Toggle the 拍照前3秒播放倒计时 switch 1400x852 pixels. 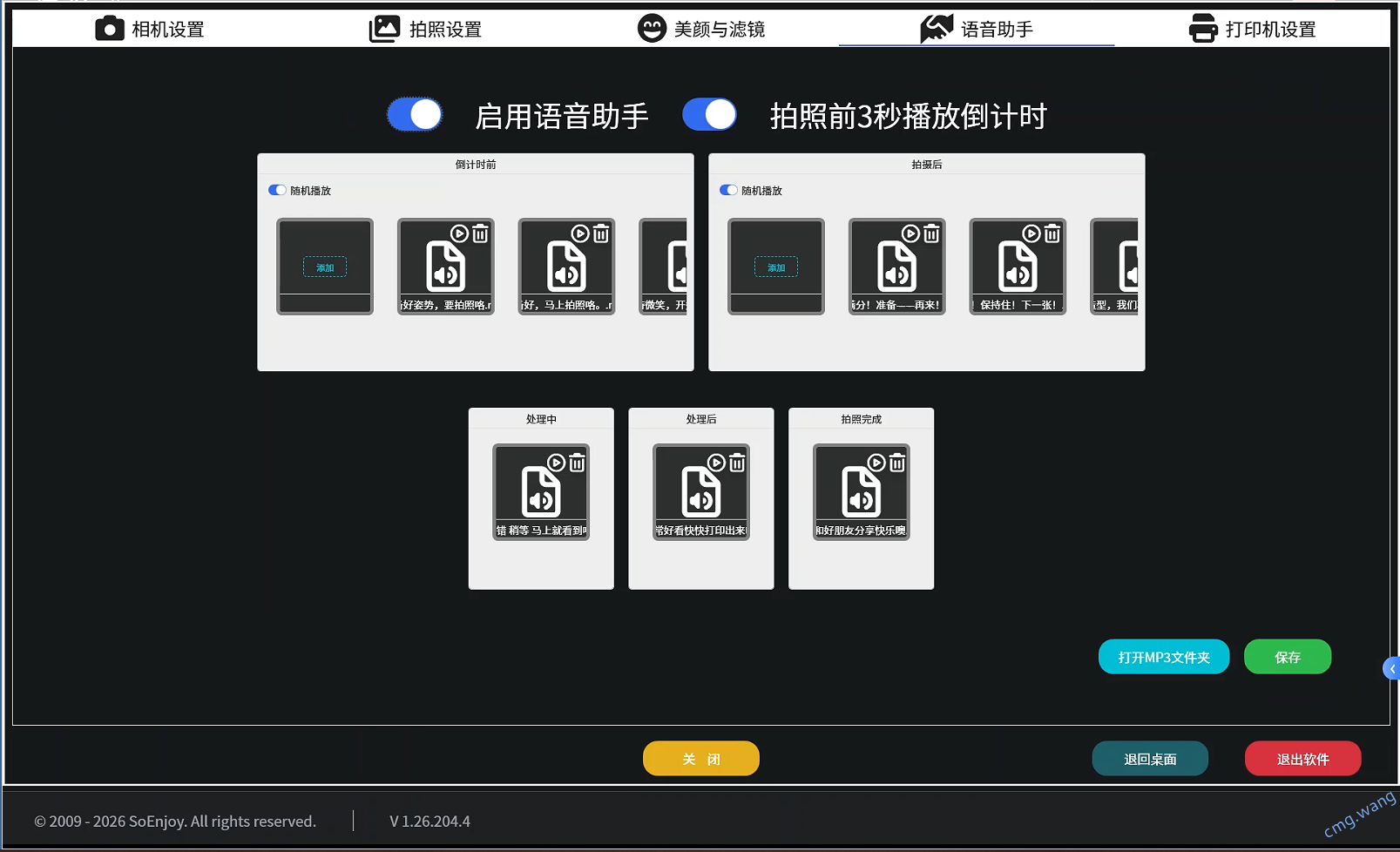(x=709, y=115)
